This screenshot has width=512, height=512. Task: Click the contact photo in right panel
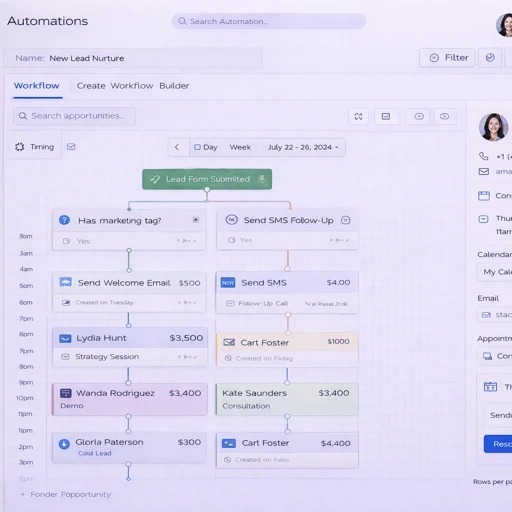coord(493,127)
